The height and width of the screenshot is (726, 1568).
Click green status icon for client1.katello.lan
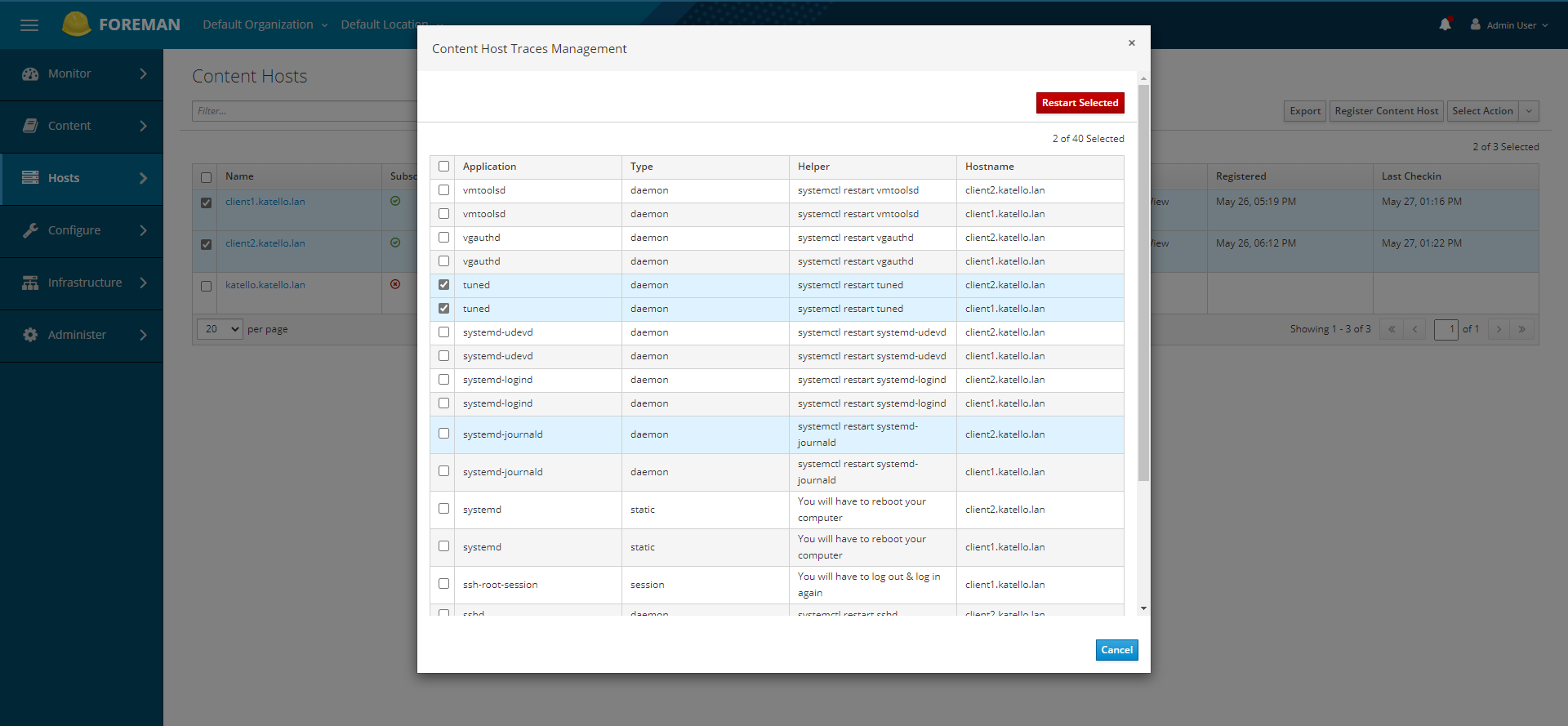click(395, 201)
